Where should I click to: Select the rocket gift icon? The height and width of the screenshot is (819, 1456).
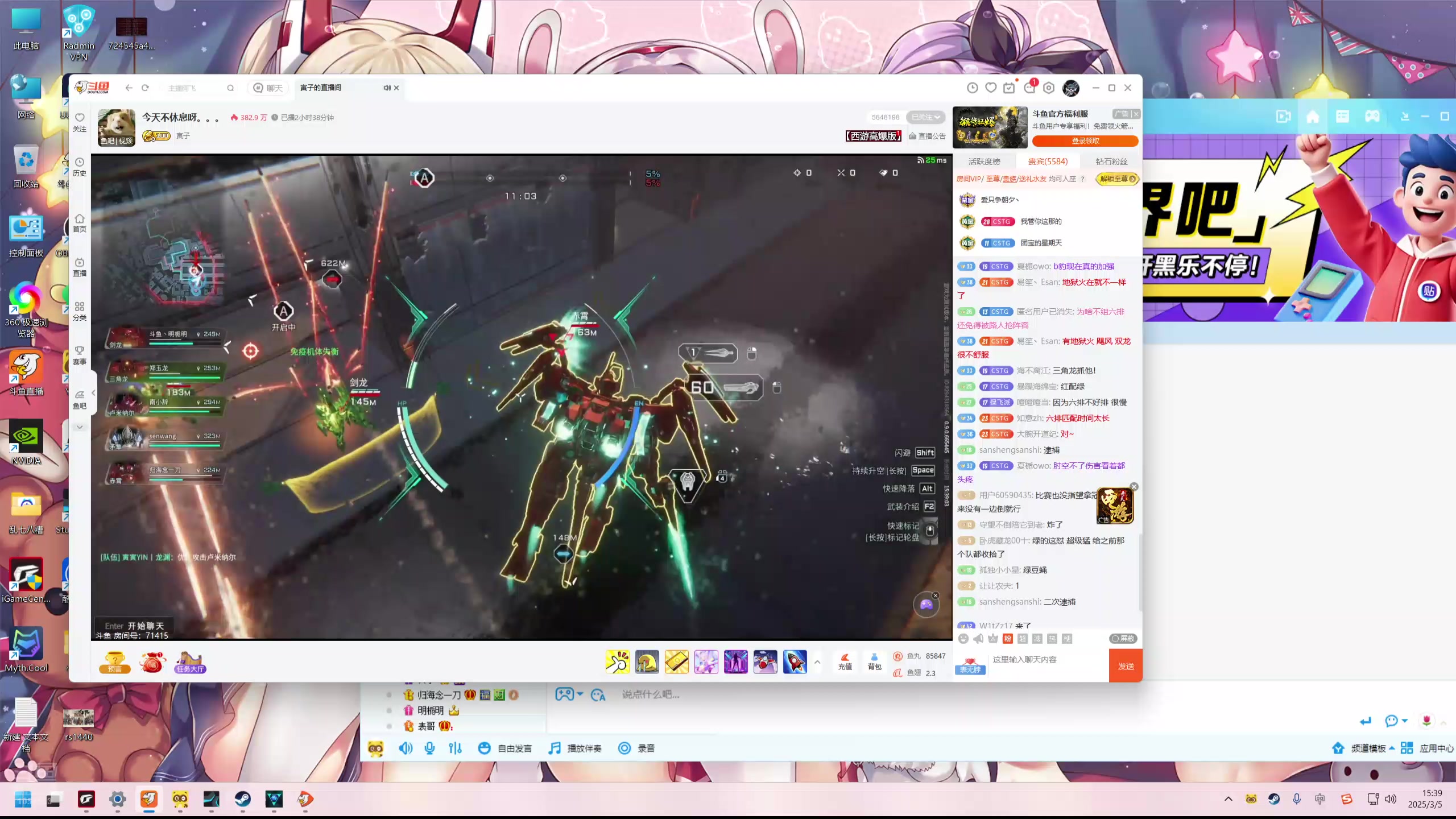pyautogui.click(x=795, y=662)
